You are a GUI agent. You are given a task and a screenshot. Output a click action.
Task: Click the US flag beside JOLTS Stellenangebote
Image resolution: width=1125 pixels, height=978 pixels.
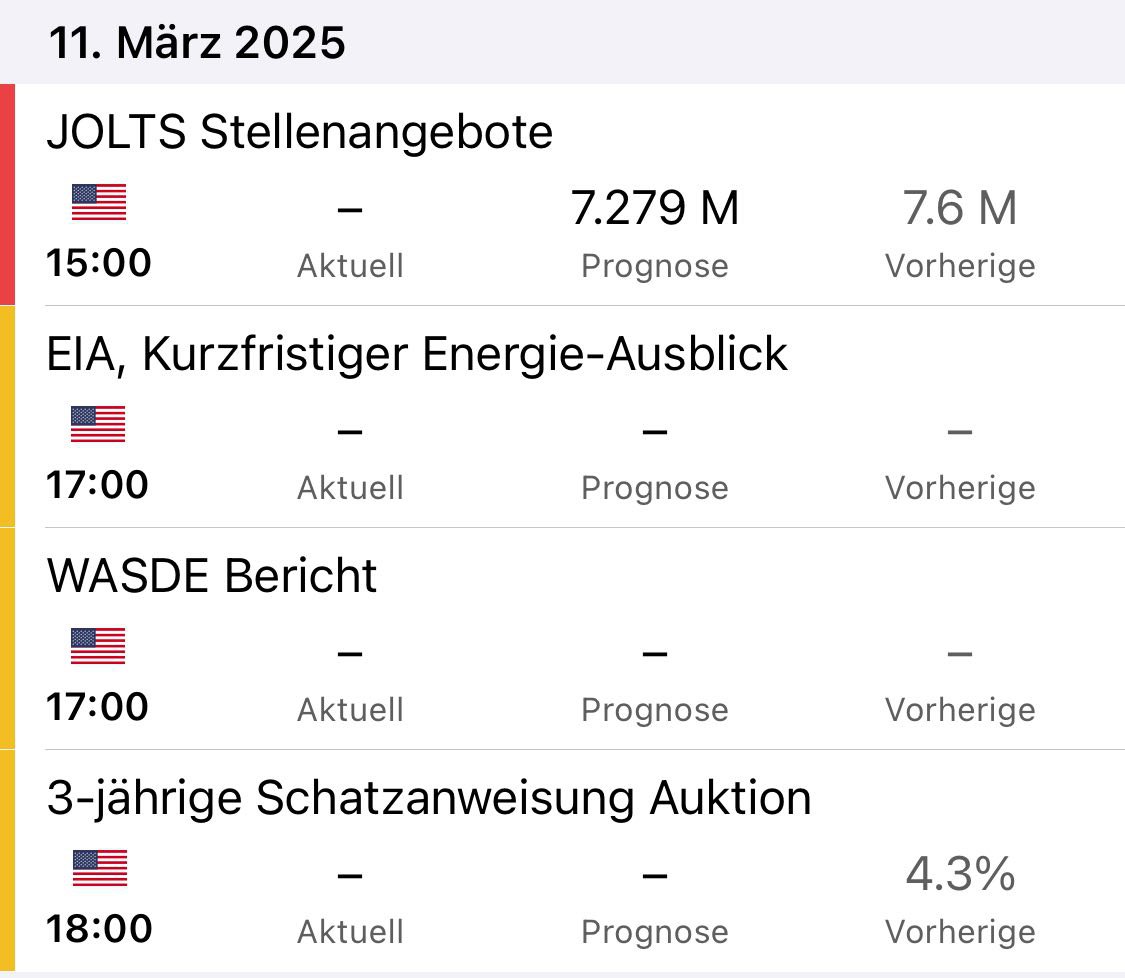coord(99,202)
